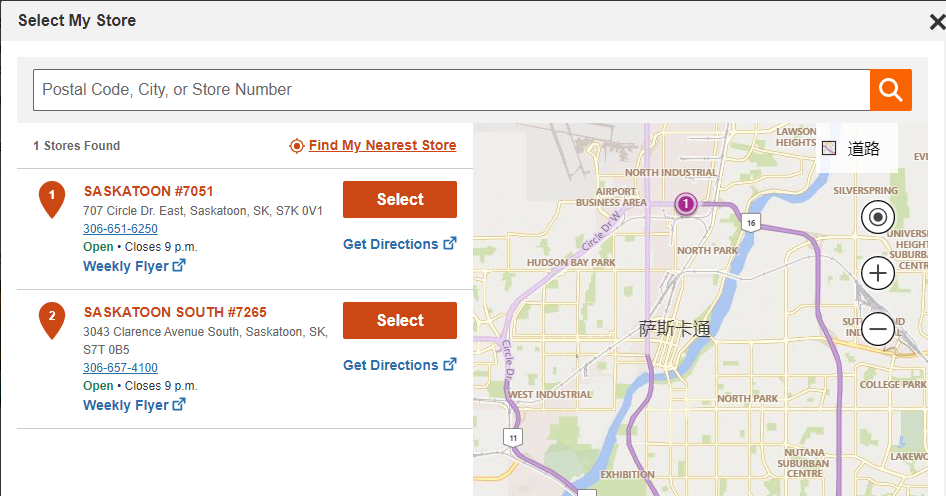The width and height of the screenshot is (946, 496).
Task: Click the orange store pin numbered 2
Action: point(52,319)
